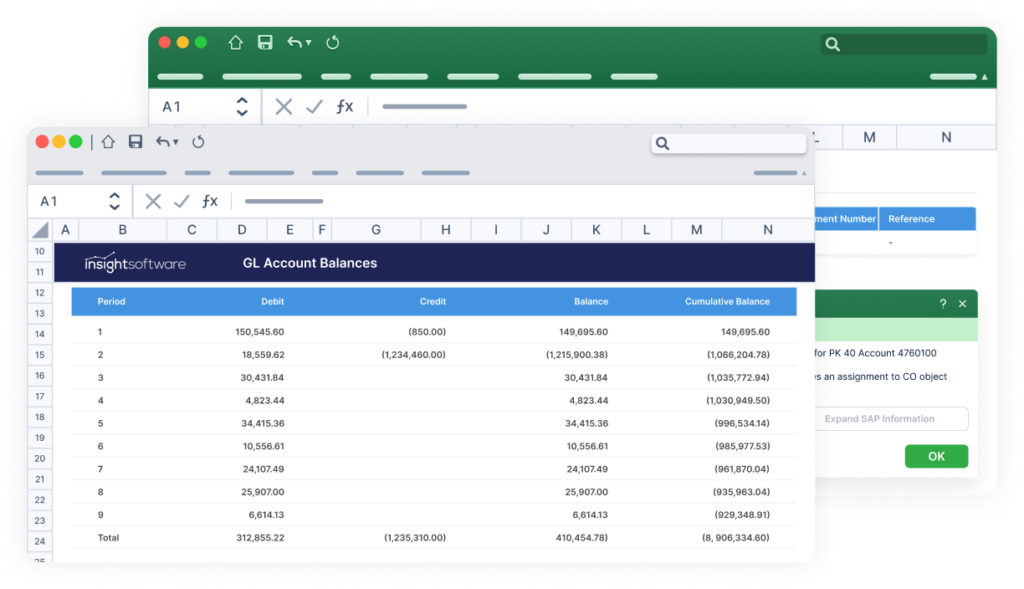Close the SAP dialog with its X
The height and width of the screenshot is (589, 1024).
(x=963, y=304)
